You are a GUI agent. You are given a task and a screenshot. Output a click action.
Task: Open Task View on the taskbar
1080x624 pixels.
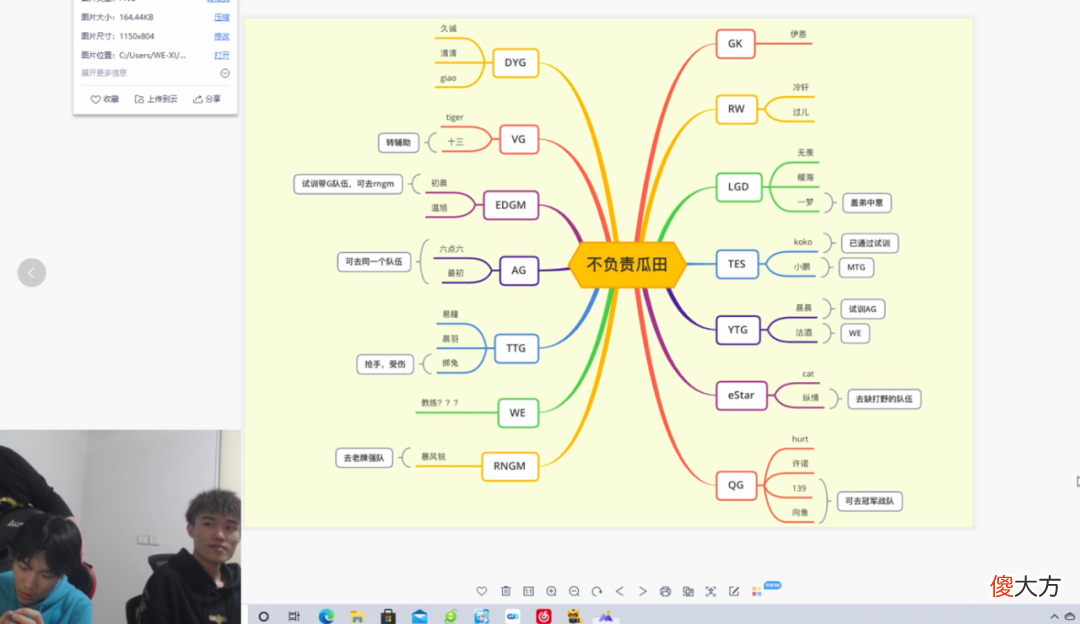[294, 616]
